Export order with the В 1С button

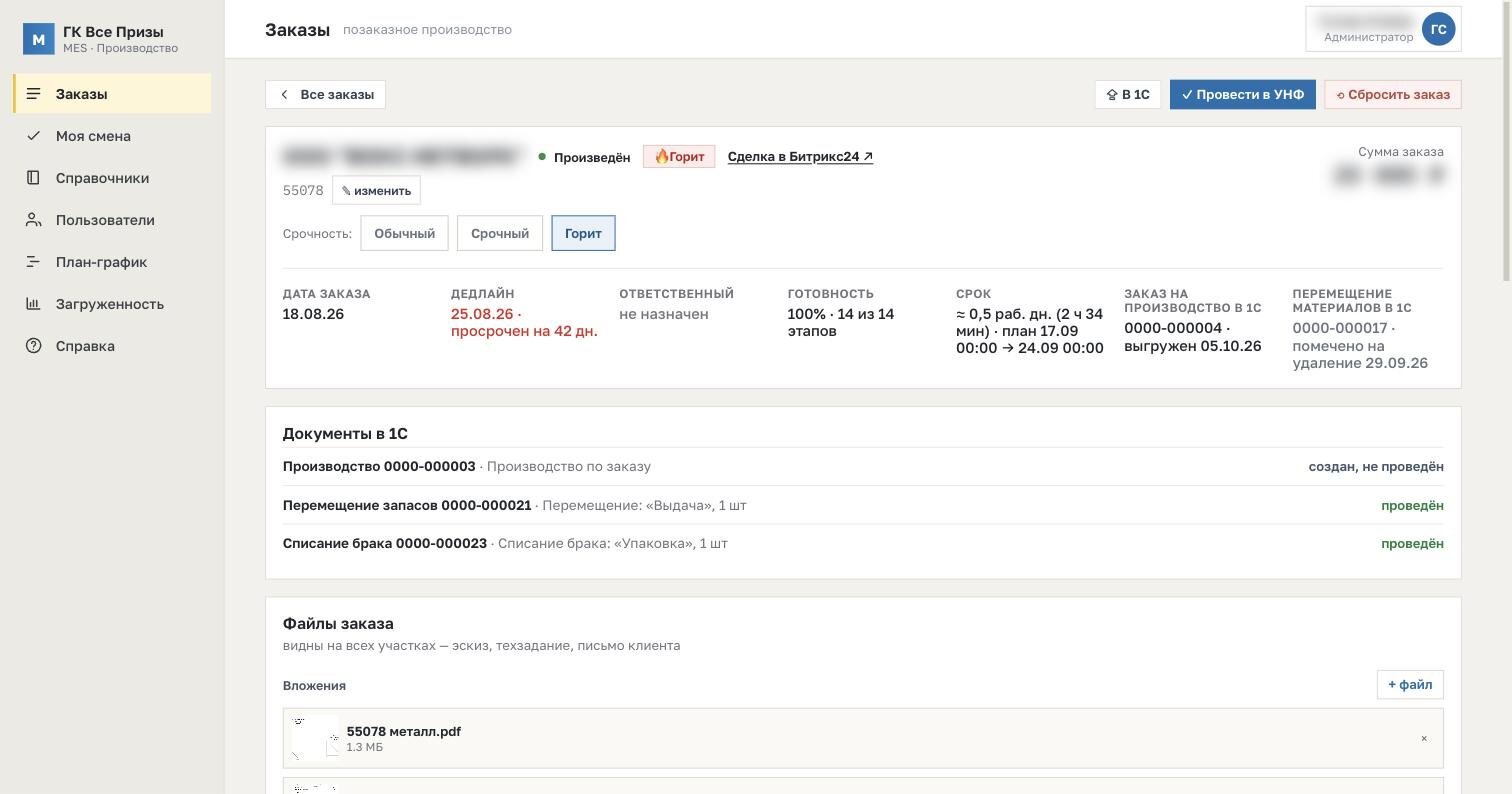(x=1127, y=95)
